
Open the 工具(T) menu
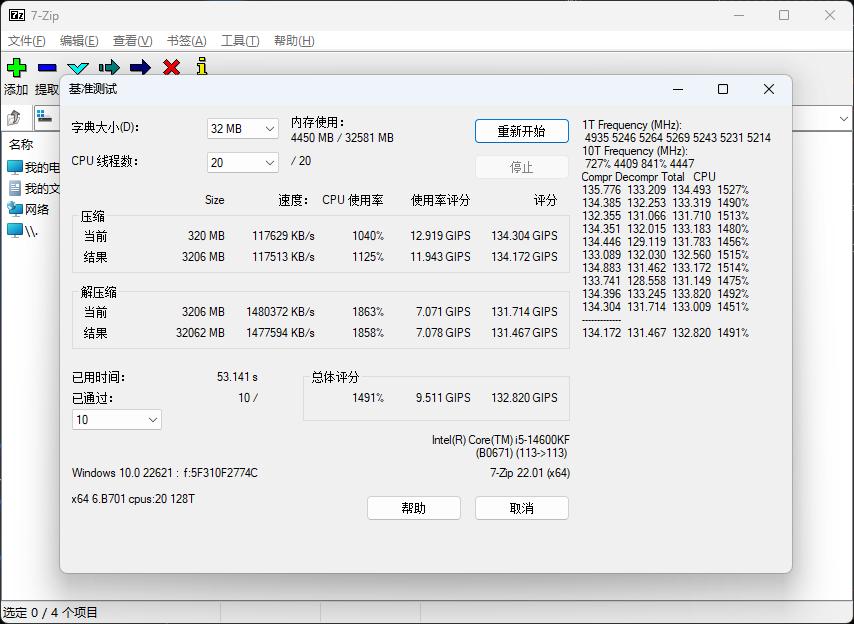pyautogui.click(x=240, y=41)
